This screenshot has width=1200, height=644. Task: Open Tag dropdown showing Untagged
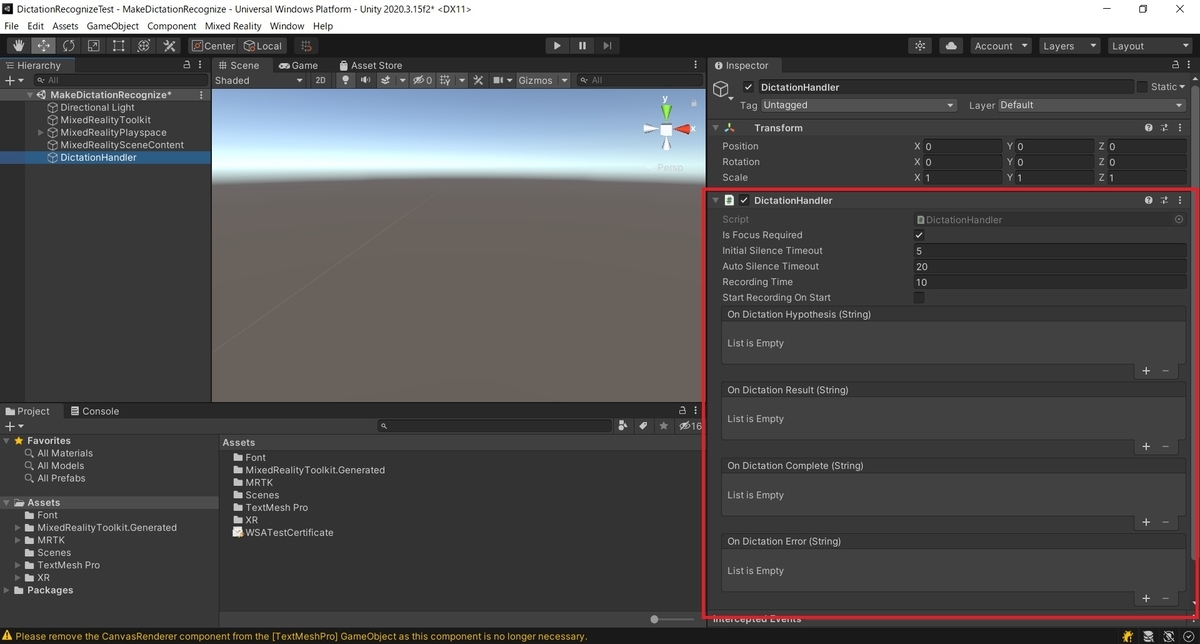tap(858, 105)
